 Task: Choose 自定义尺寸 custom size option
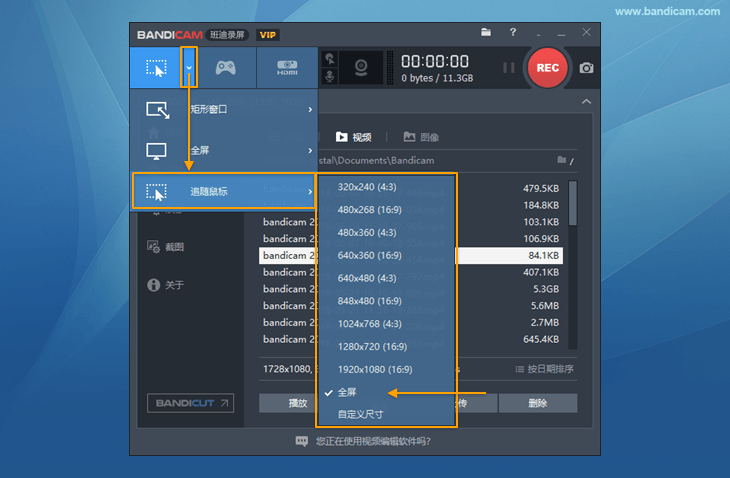coord(386,414)
